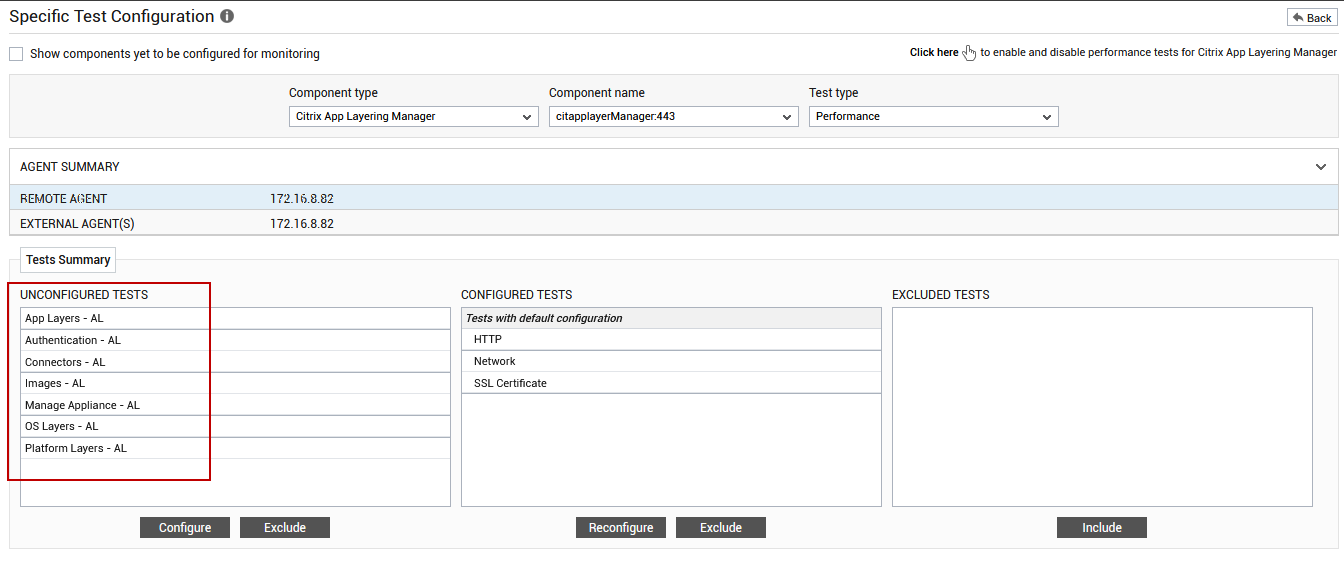
Task: Click the Reconfigure button
Action: tap(621, 528)
